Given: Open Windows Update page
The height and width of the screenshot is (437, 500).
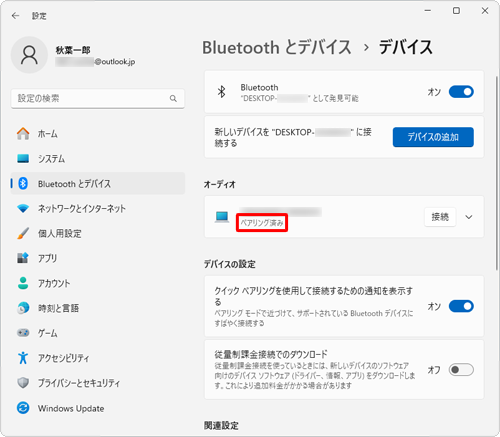Looking at the screenshot, I should pos(98,408).
